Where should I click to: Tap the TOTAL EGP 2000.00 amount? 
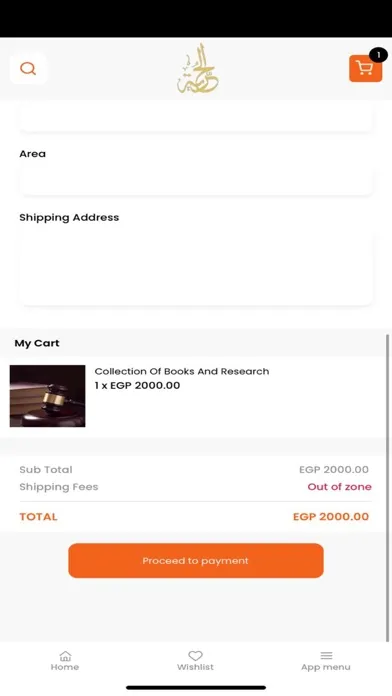click(x=331, y=517)
